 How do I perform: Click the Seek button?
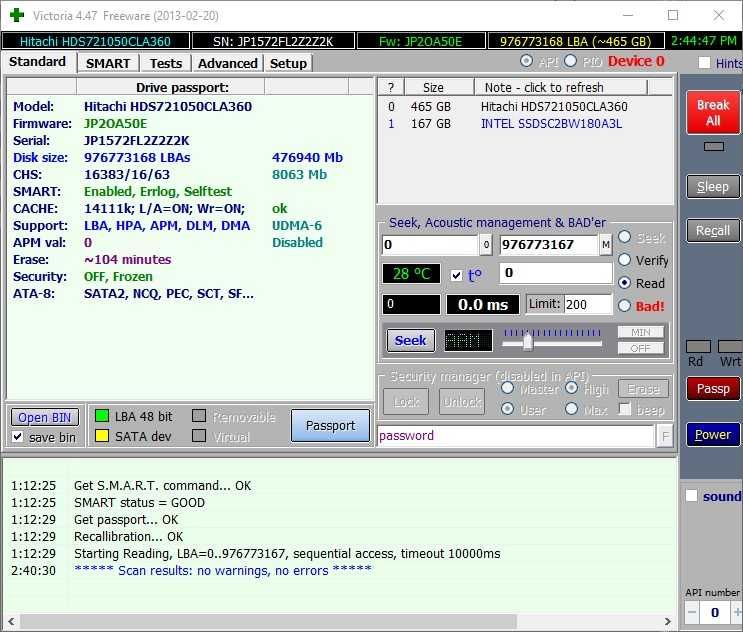tap(411, 340)
